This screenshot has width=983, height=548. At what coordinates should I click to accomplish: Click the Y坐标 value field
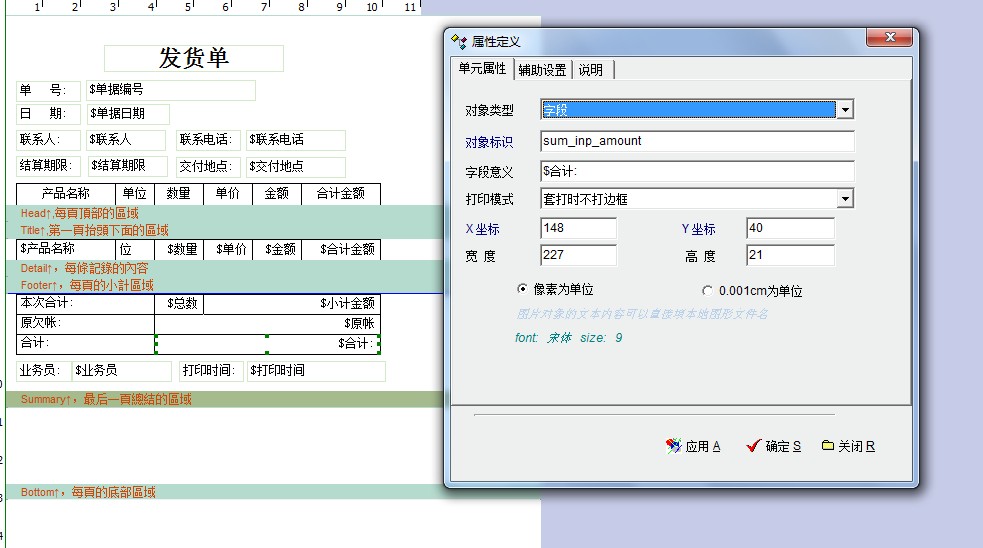790,228
